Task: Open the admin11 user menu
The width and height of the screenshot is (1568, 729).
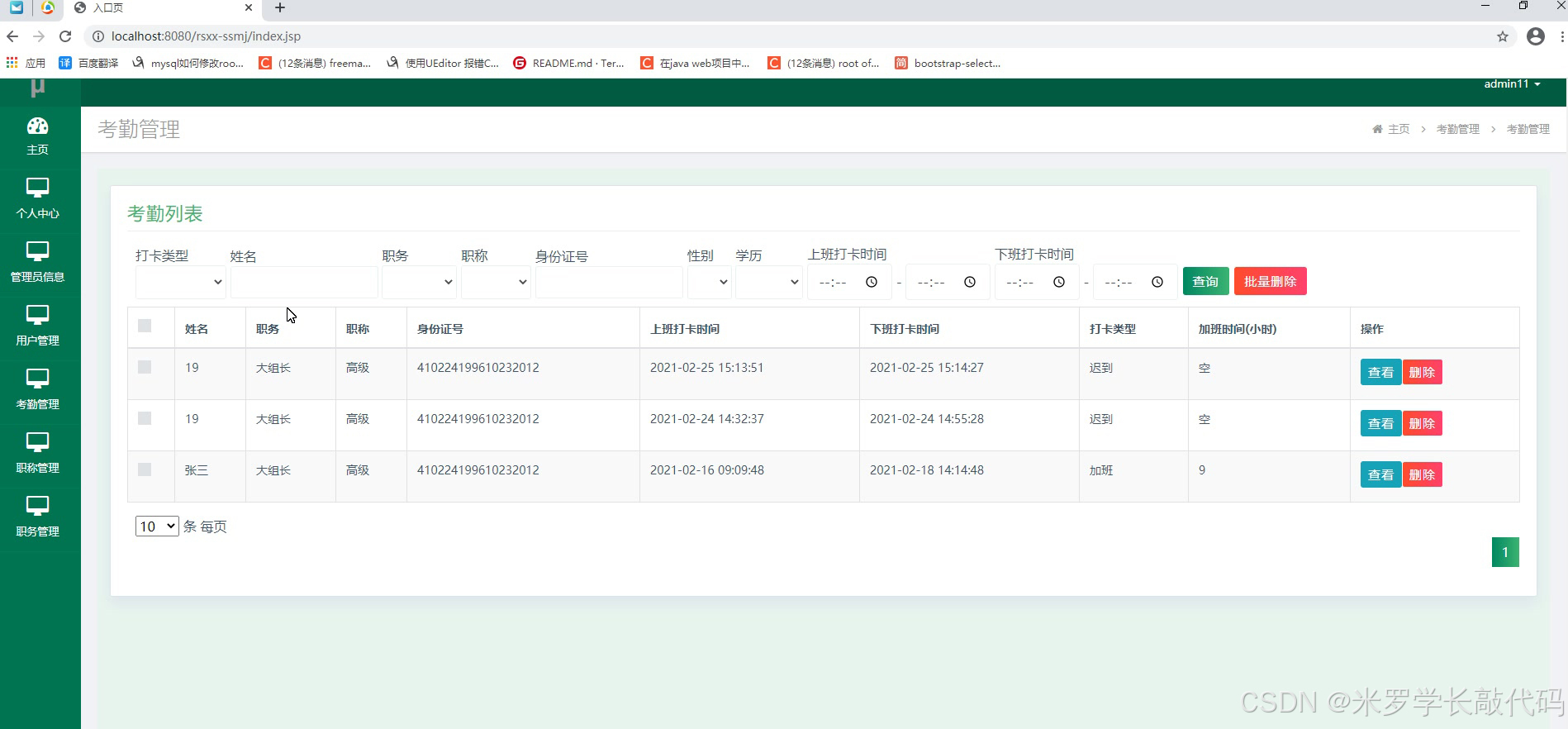Action: [1512, 84]
